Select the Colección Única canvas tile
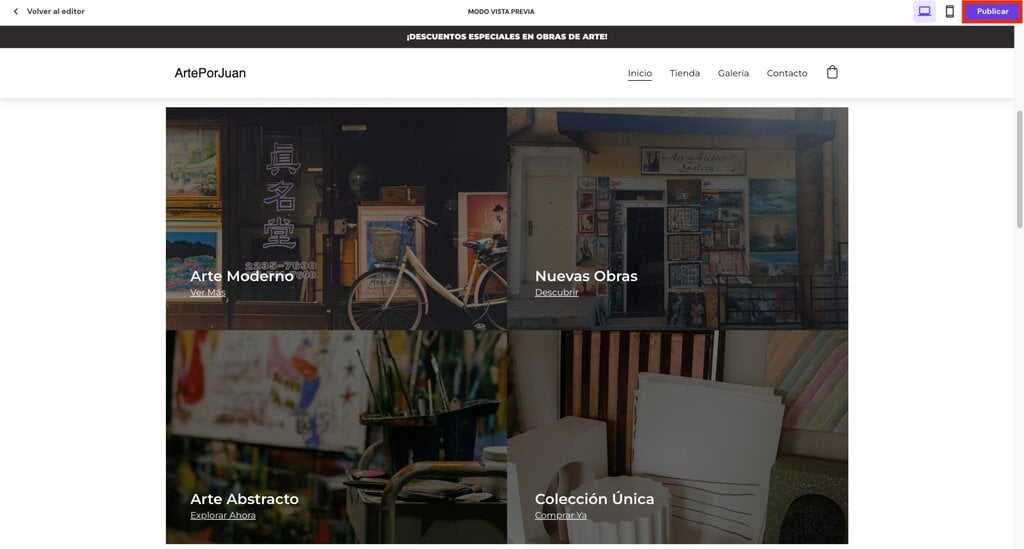Image resolution: width=1024 pixels, height=549 pixels. [x=677, y=437]
